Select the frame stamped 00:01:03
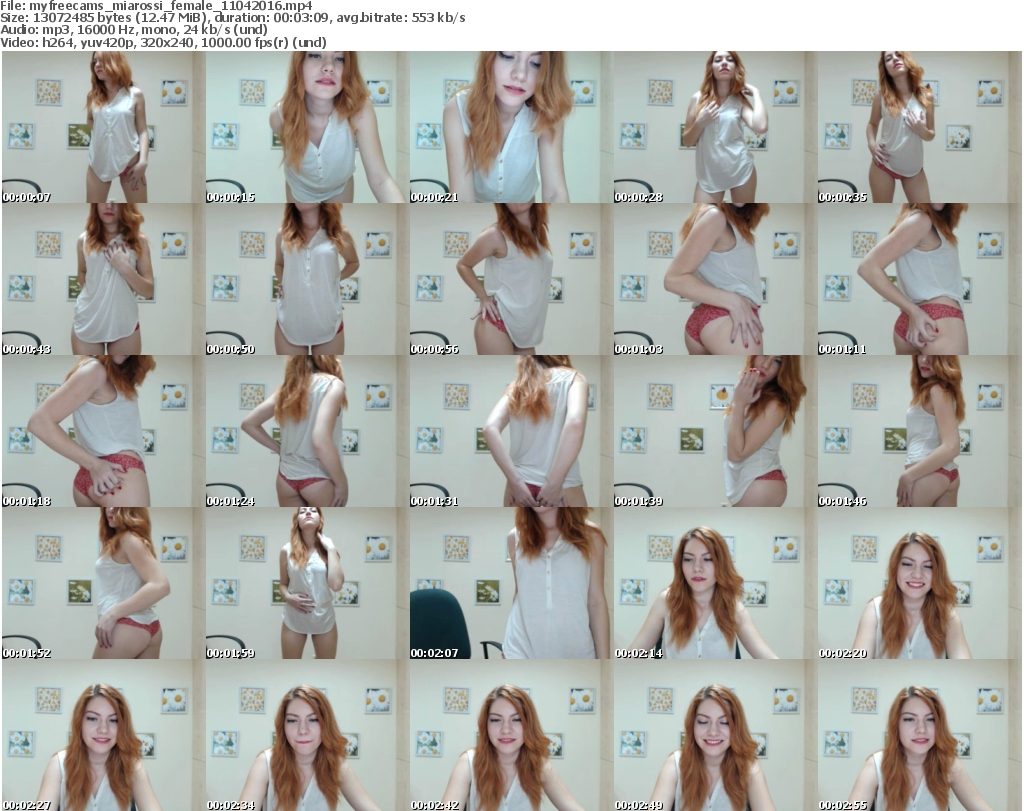Image resolution: width=1024 pixels, height=811 pixels. [x=715, y=279]
